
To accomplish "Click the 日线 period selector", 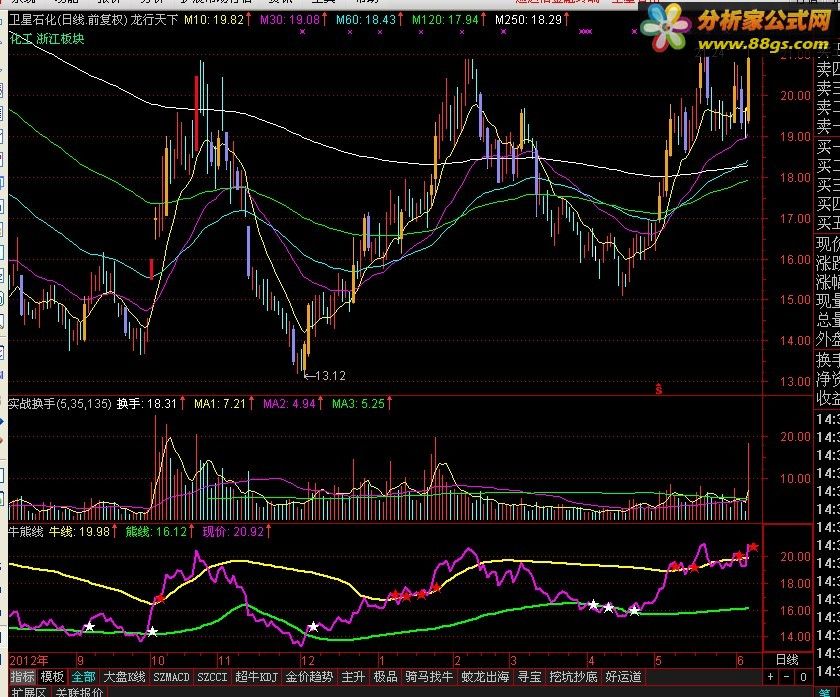I will click(x=788, y=660).
